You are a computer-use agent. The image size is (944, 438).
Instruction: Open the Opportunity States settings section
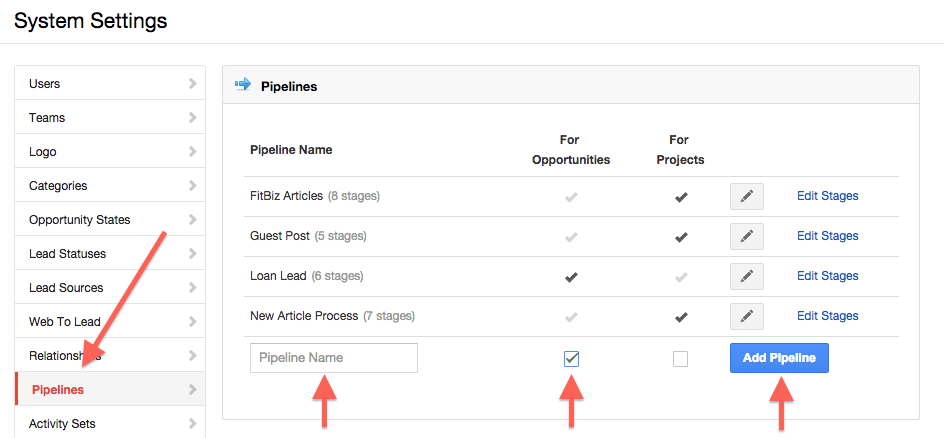click(x=80, y=220)
